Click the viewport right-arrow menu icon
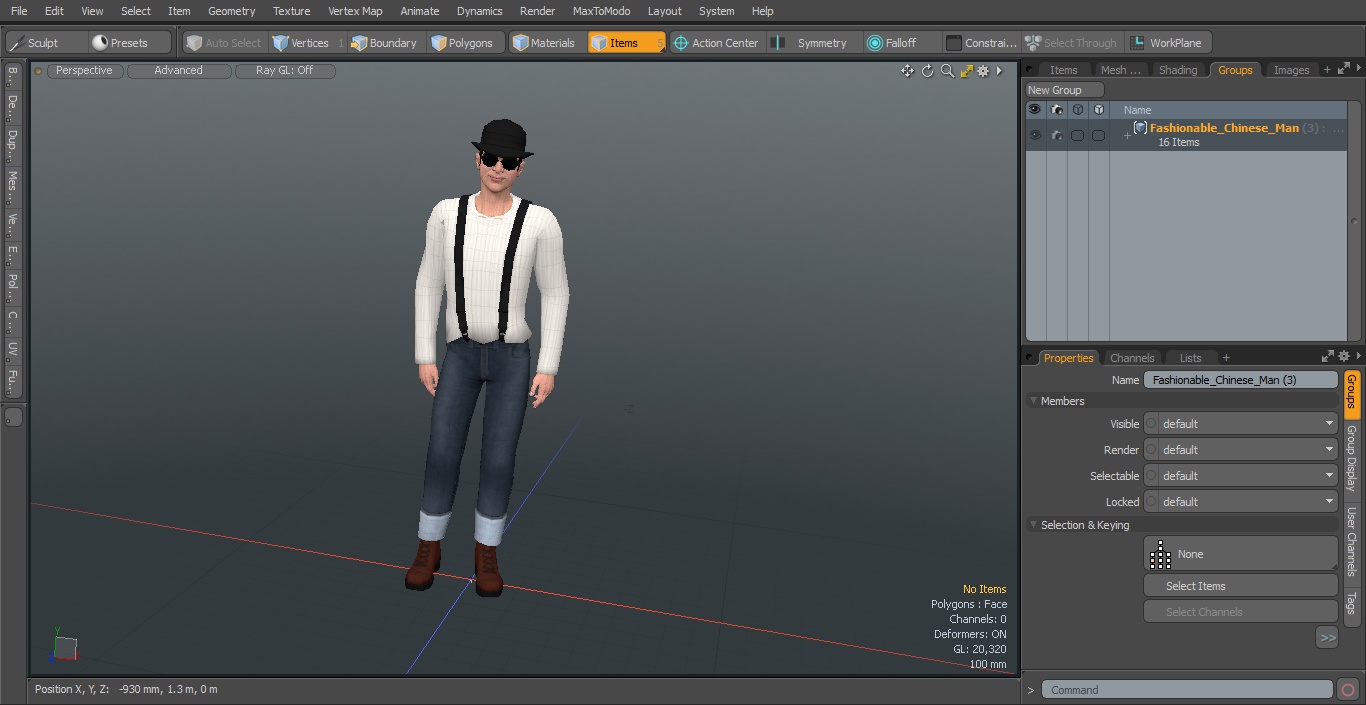The image size is (1366, 705). [x=999, y=71]
